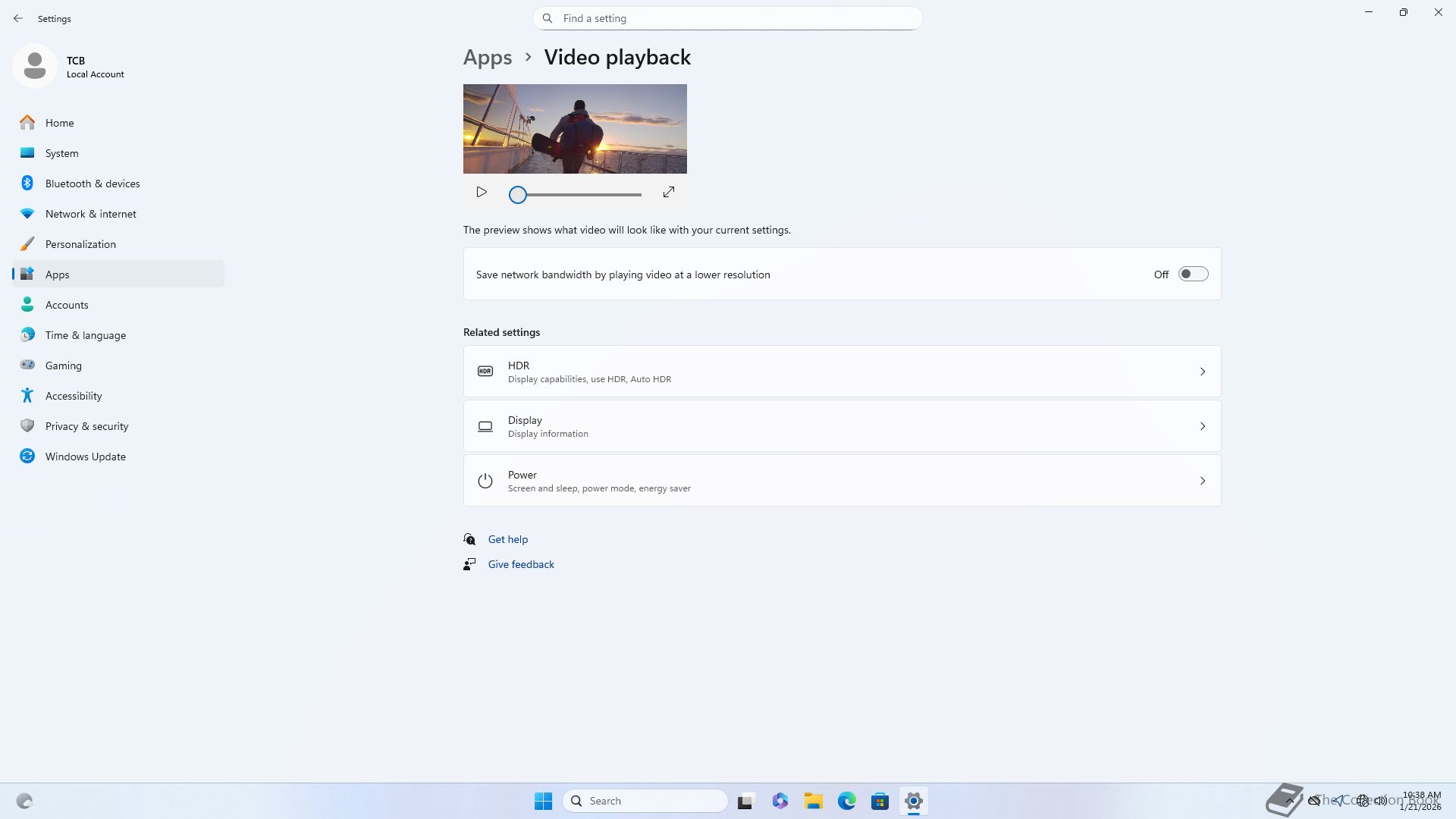This screenshot has height=819, width=1456.
Task: Go back using the back arrow
Action: pos(18,18)
